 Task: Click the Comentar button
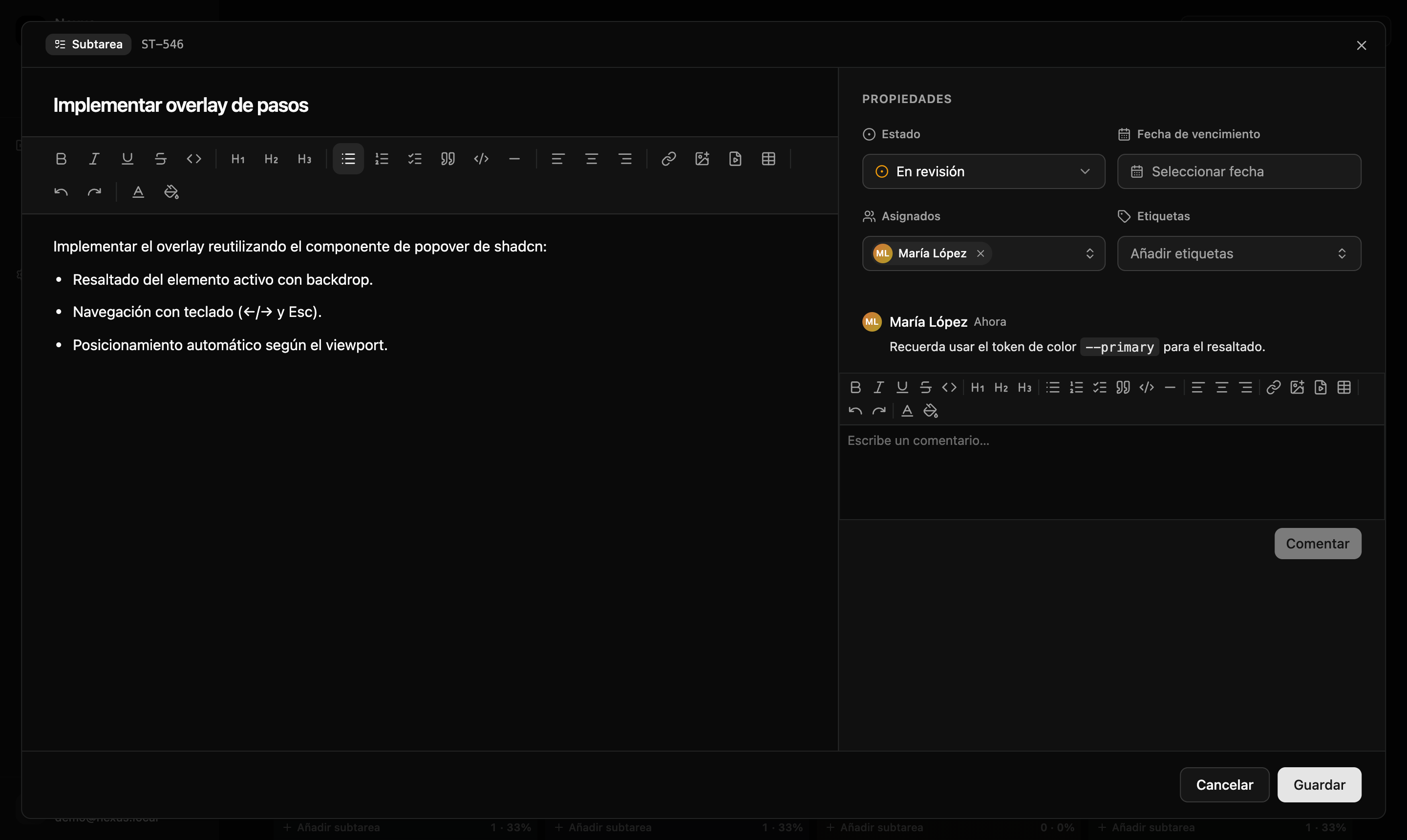point(1318,544)
